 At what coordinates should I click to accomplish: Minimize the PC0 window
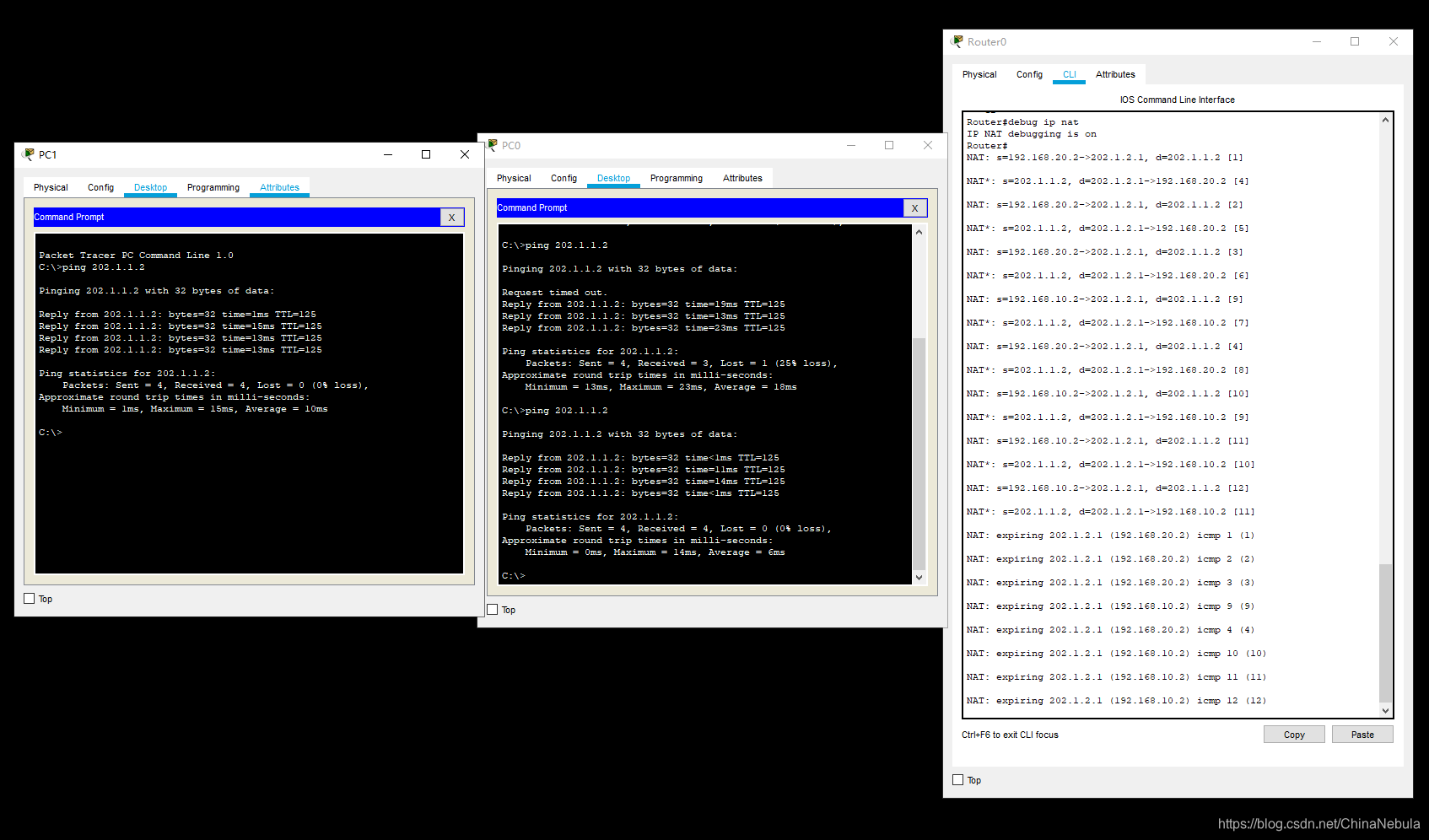851,145
